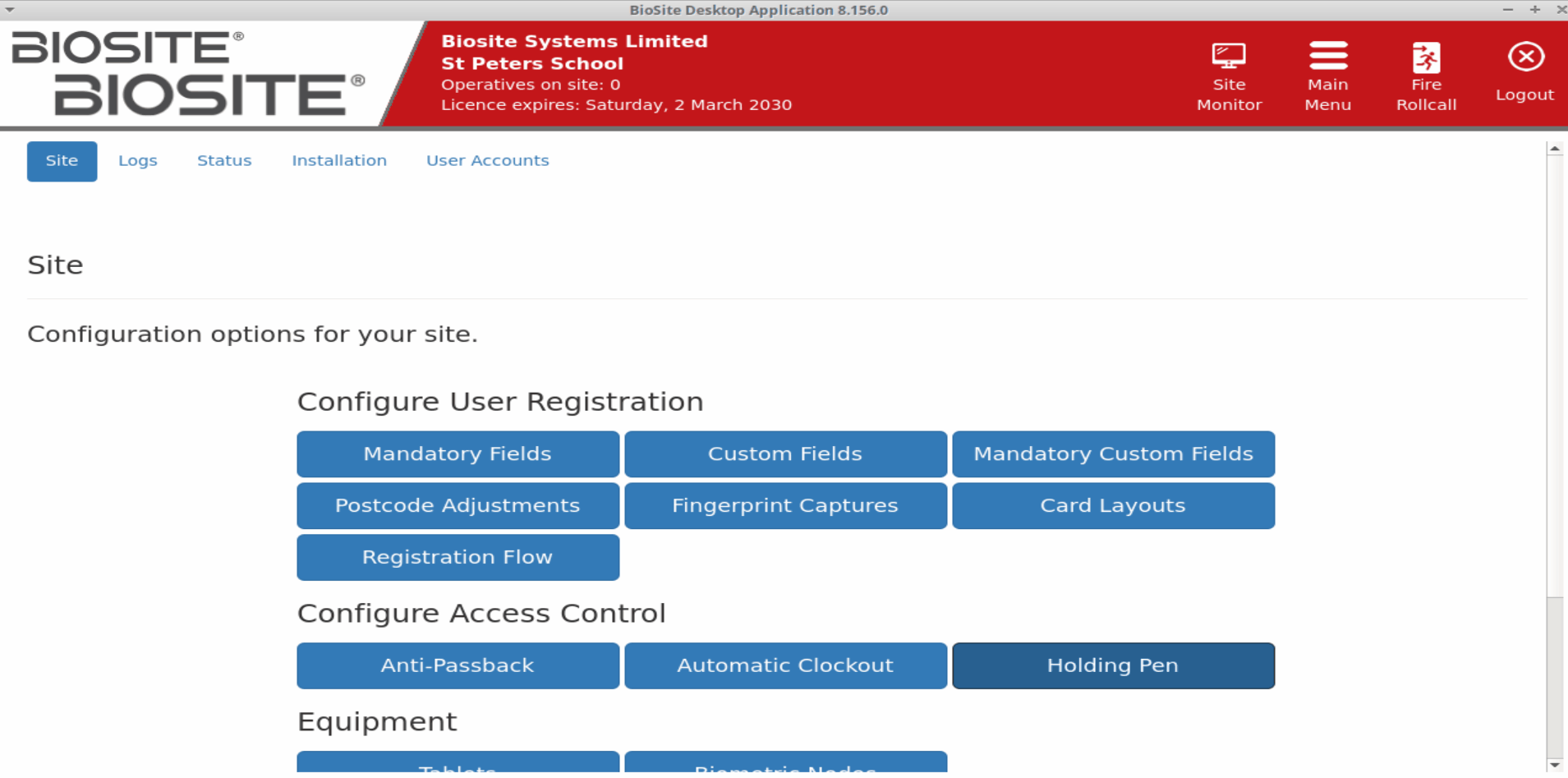This screenshot has width=1568, height=778.
Task: Open the Installation tab
Action: (x=339, y=161)
